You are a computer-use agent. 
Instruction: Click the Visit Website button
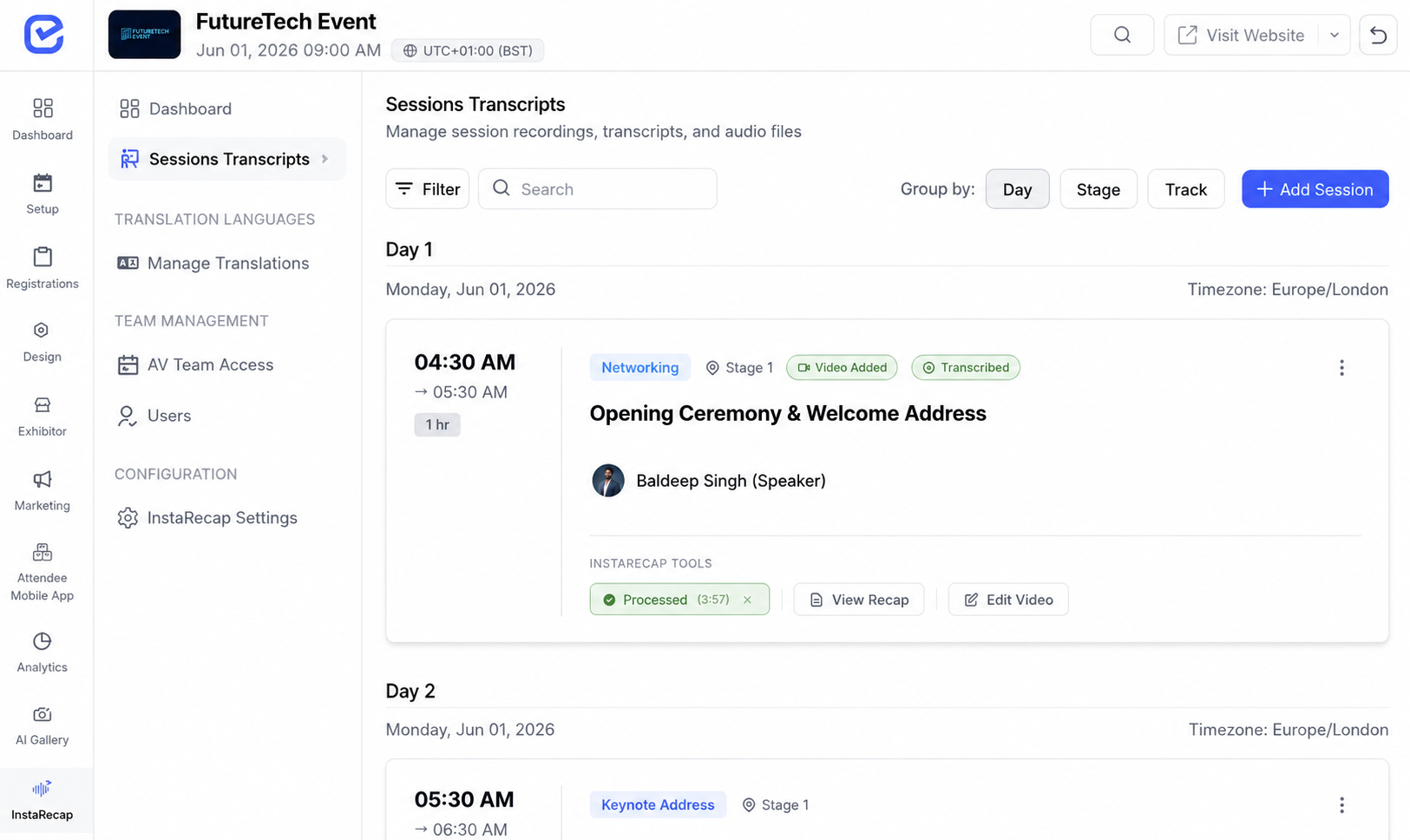[x=1241, y=35]
